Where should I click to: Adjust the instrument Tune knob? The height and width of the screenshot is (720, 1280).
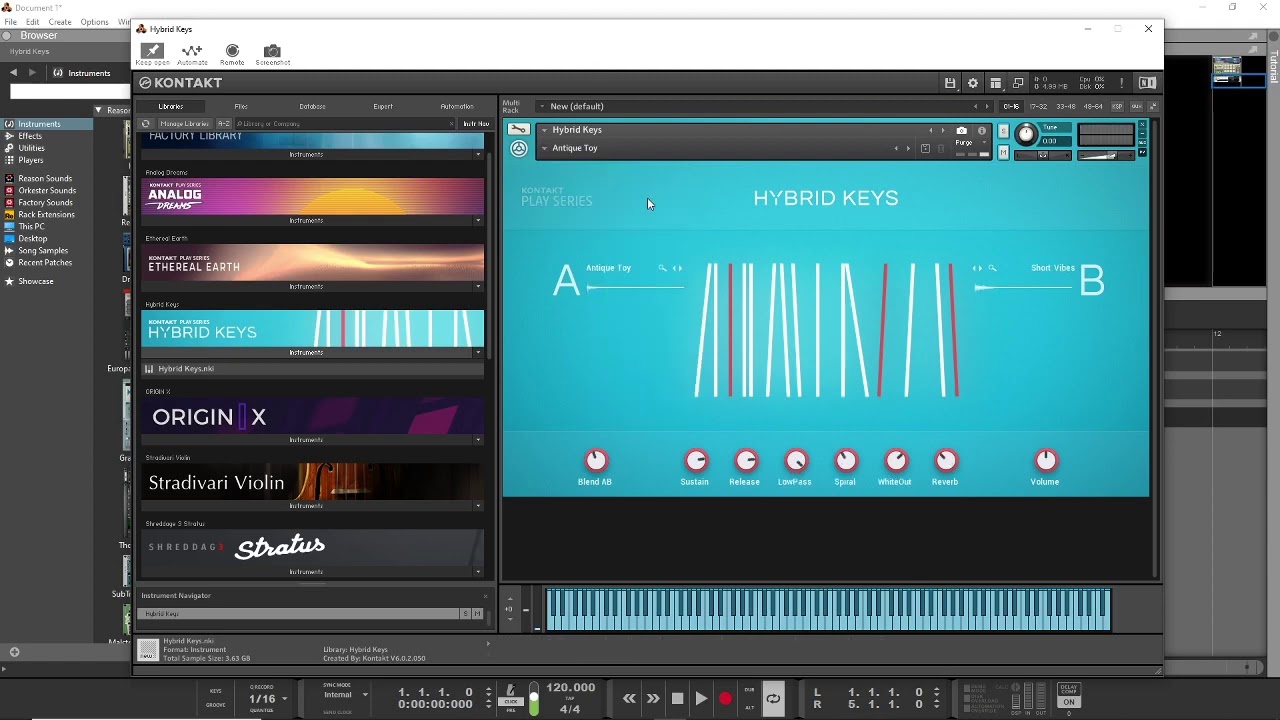[x=1026, y=134]
